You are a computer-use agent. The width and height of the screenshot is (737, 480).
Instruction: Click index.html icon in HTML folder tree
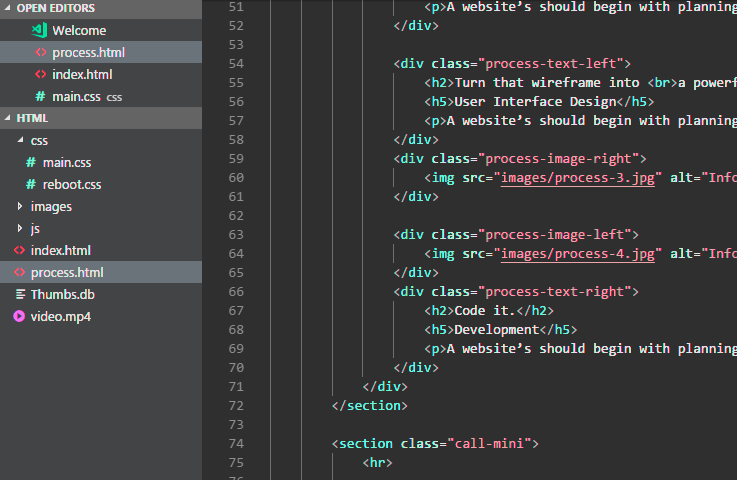pyautogui.click(x=19, y=250)
